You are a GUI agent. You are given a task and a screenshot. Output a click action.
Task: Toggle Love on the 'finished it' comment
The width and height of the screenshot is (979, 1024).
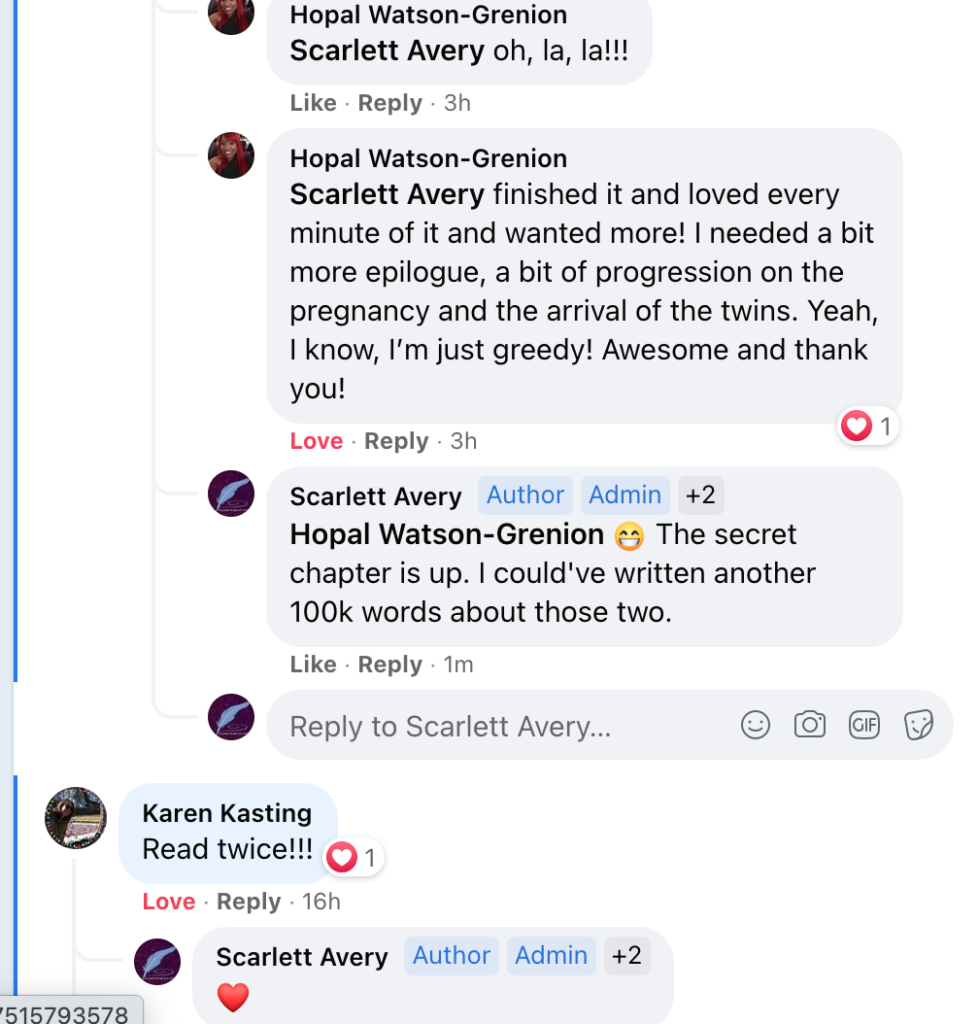click(x=316, y=441)
